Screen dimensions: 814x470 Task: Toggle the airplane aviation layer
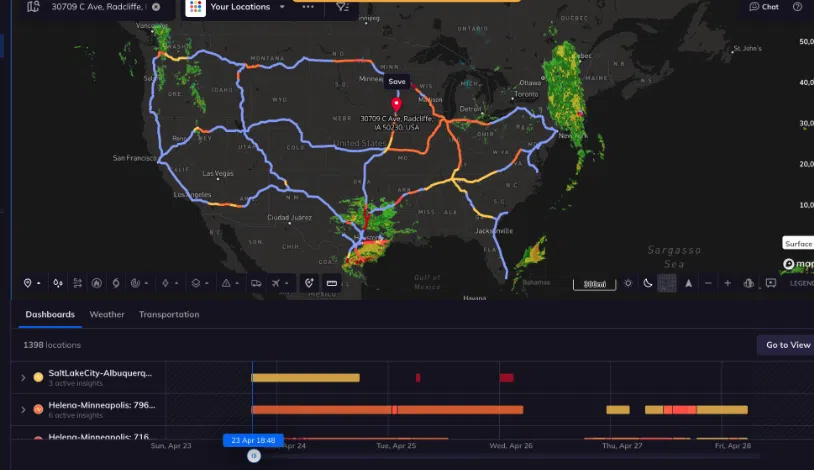pyautogui.click(x=276, y=283)
